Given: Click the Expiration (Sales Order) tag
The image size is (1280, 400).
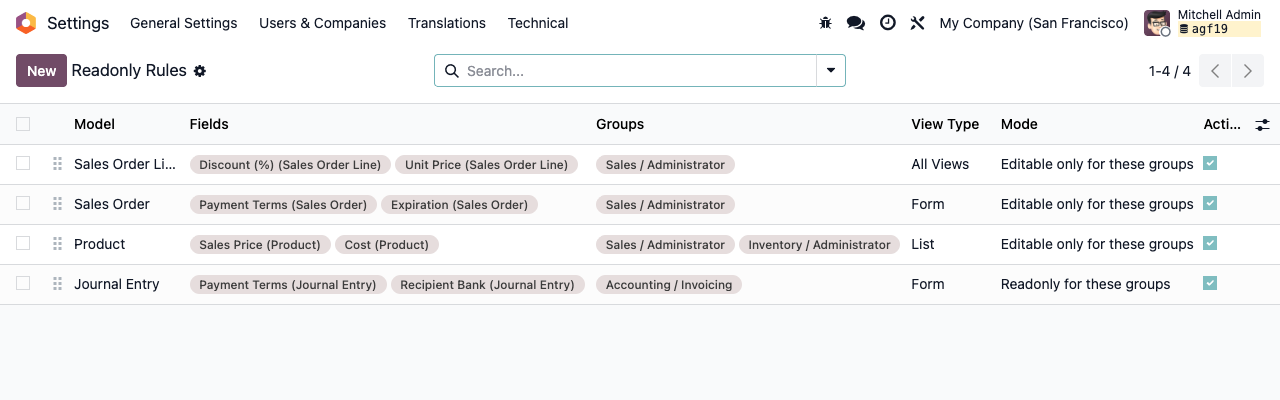Looking at the screenshot, I should pos(459,205).
